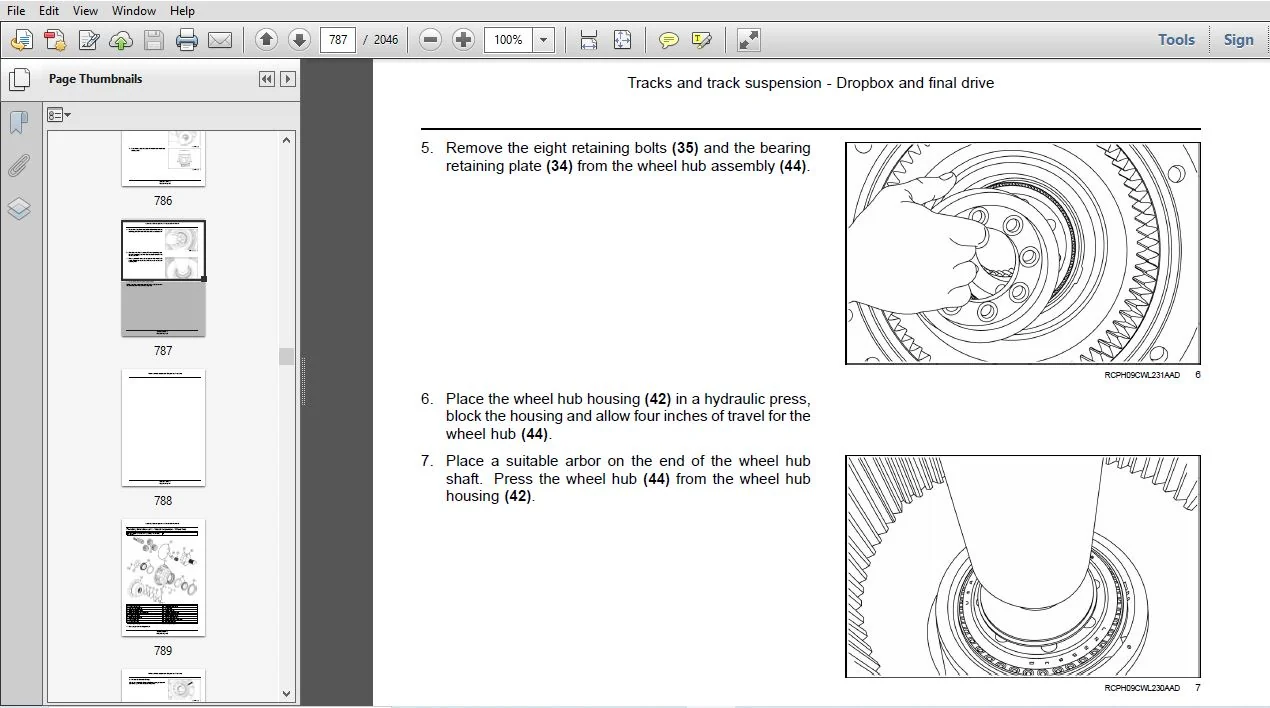Image resolution: width=1270 pixels, height=708 pixels.
Task: Click the Highlight text icon
Action: pos(702,40)
